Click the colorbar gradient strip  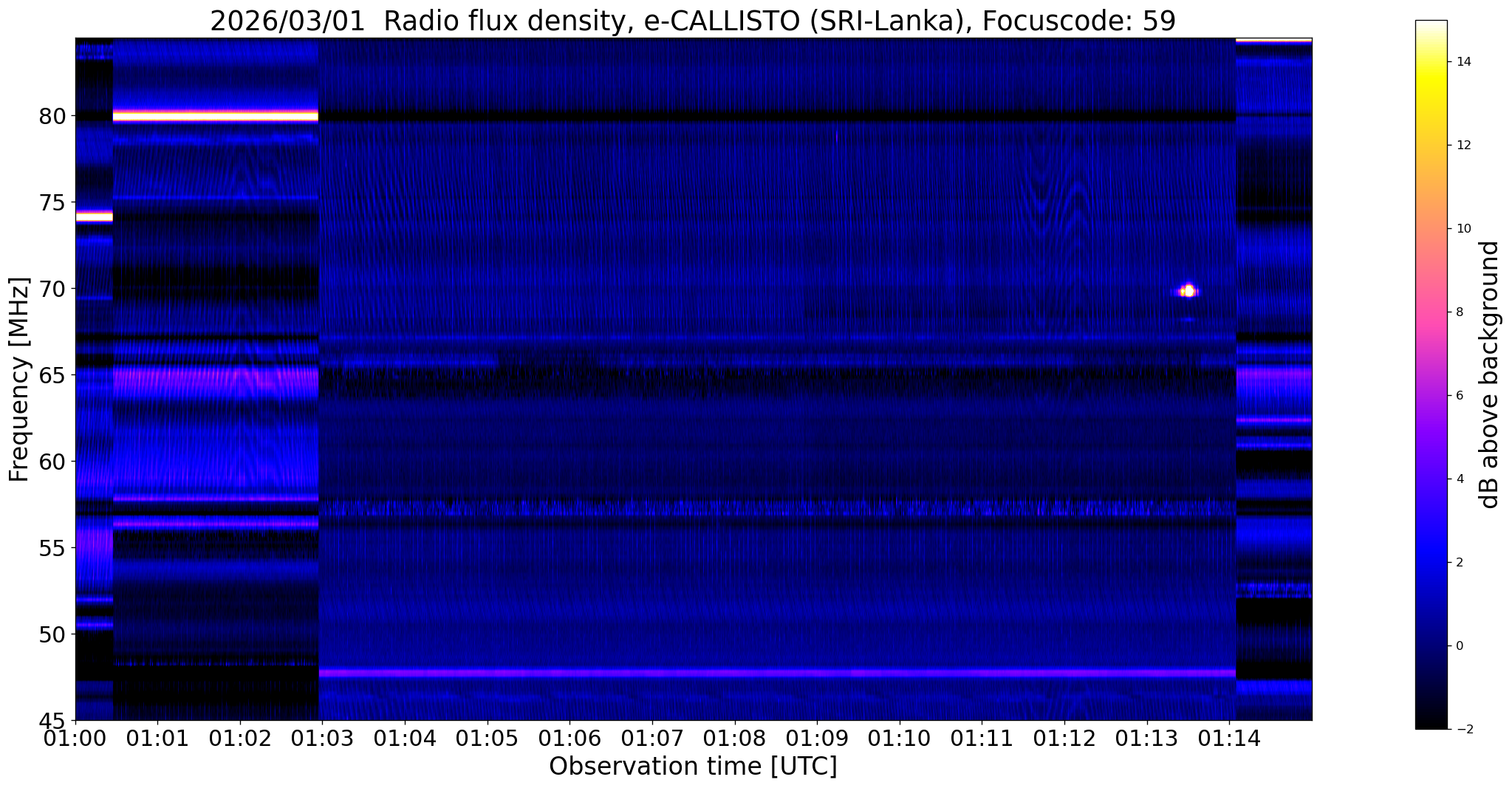(x=1431, y=374)
